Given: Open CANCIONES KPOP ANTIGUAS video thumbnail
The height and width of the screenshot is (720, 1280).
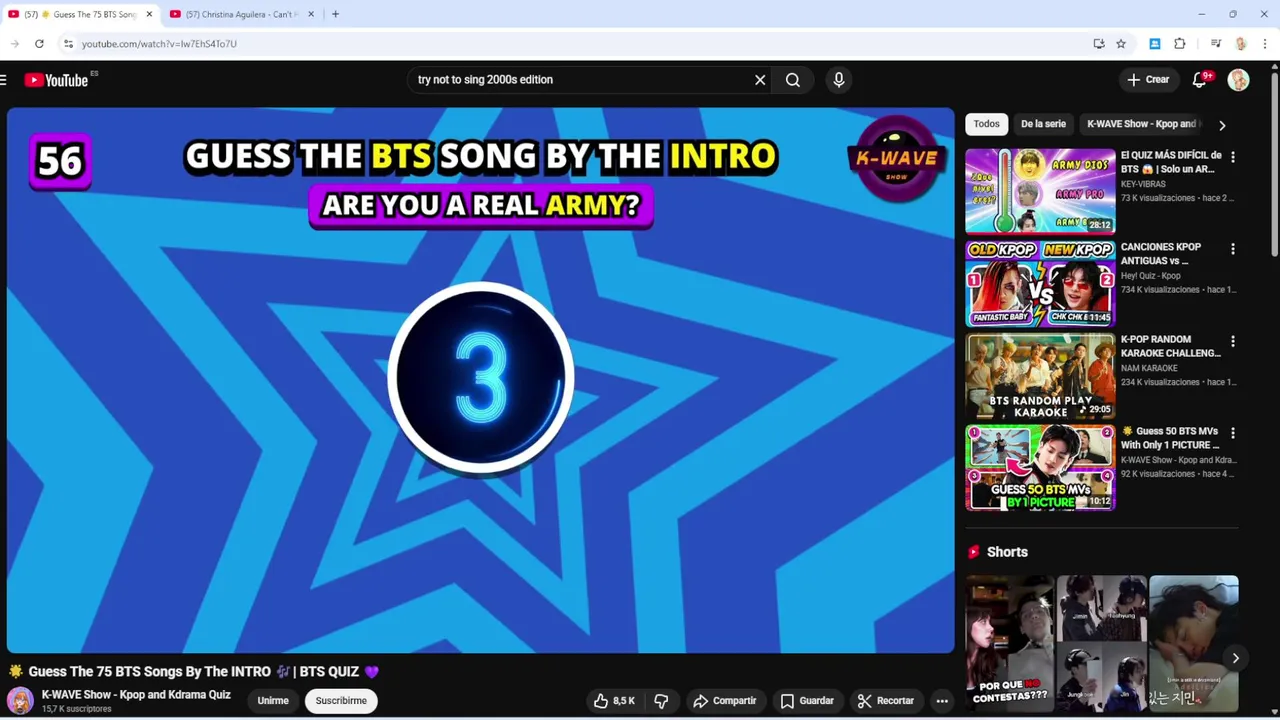Looking at the screenshot, I should (1040, 283).
